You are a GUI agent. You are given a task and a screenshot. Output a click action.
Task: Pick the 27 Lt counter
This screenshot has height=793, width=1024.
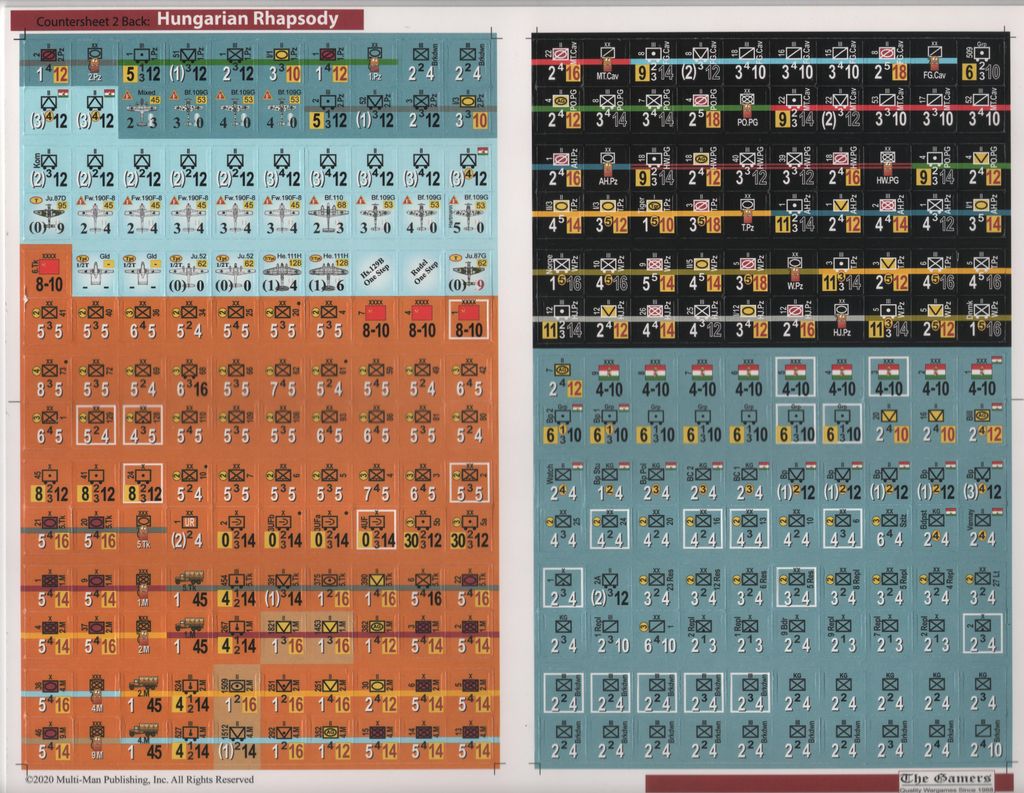[x=983, y=587]
